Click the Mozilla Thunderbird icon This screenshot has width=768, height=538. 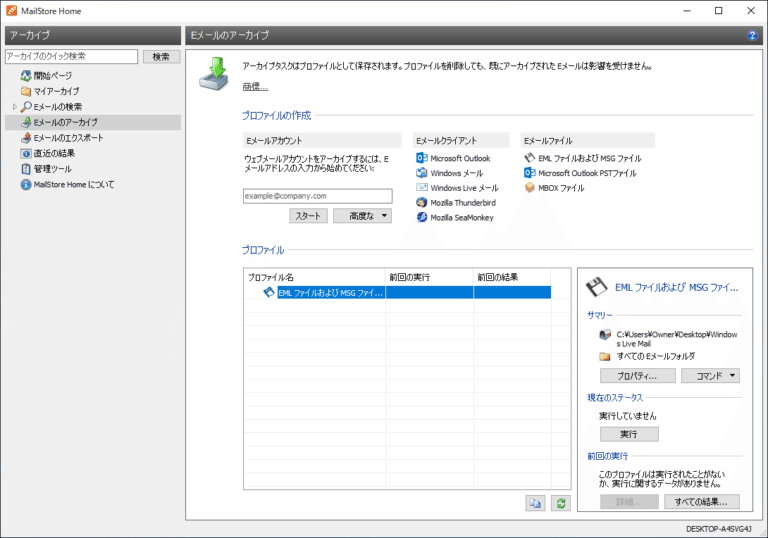[x=422, y=202]
